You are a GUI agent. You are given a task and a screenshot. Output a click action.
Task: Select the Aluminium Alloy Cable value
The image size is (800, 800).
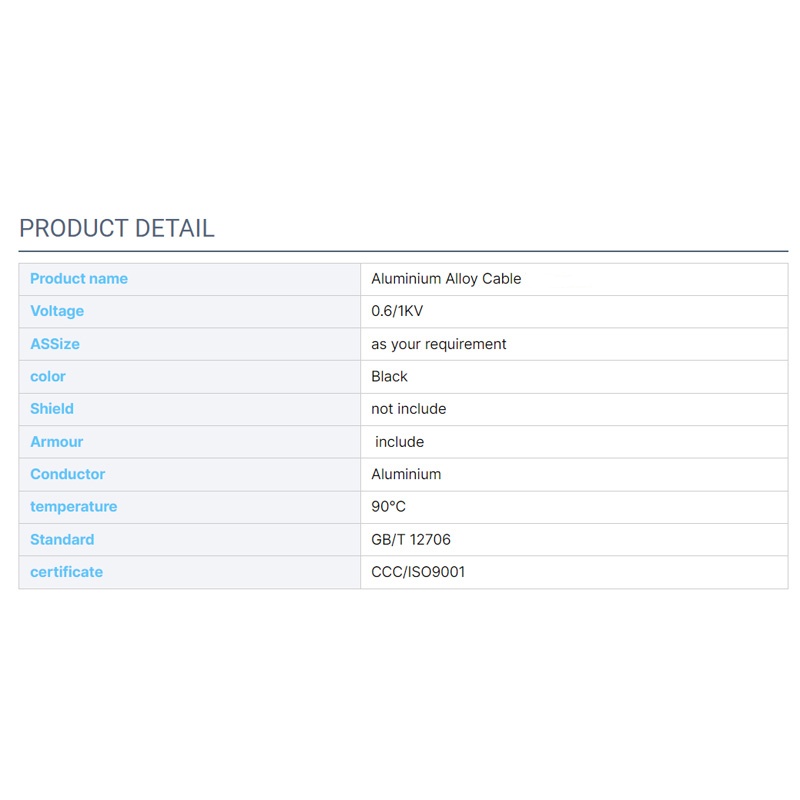(446, 279)
